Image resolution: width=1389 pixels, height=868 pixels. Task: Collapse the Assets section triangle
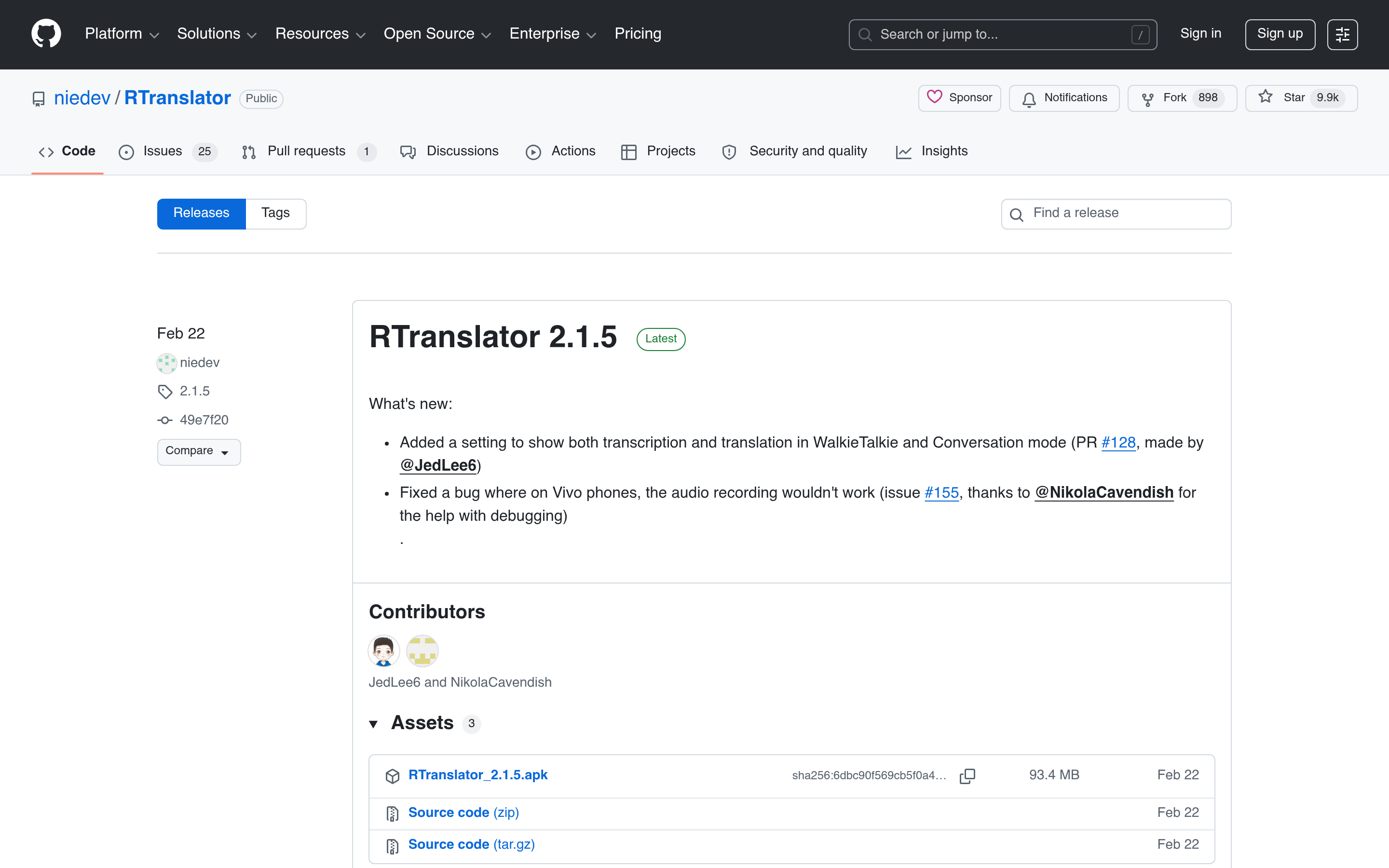click(x=374, y=724)
